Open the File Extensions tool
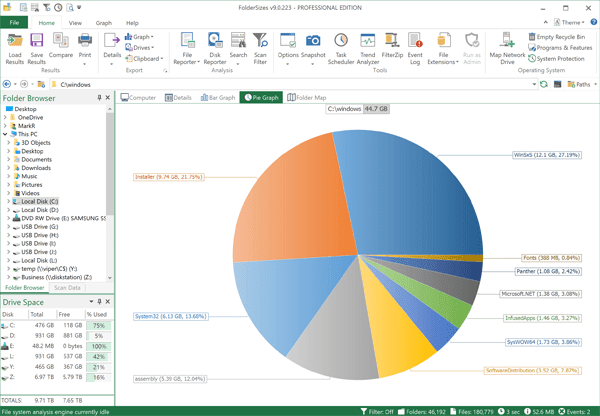Screen dimensions: 600x416 [x=443, y=48]
